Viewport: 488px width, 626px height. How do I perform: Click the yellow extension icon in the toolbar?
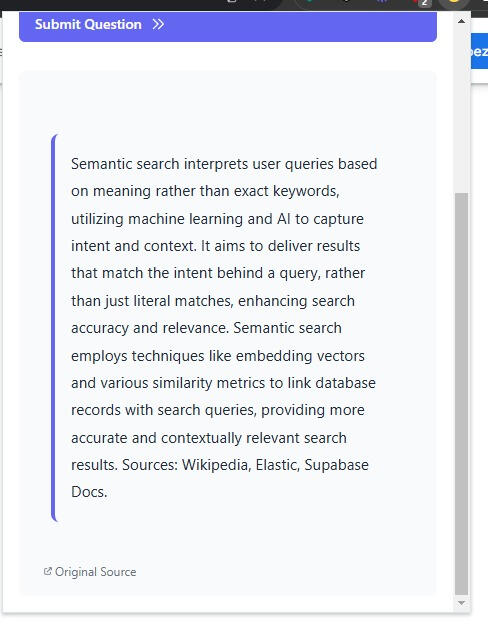point(454,2)
